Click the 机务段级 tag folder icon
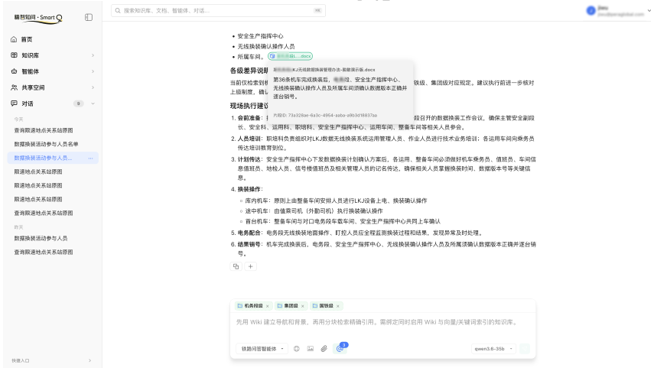This screenshot has height=372, width=651. 240,306
